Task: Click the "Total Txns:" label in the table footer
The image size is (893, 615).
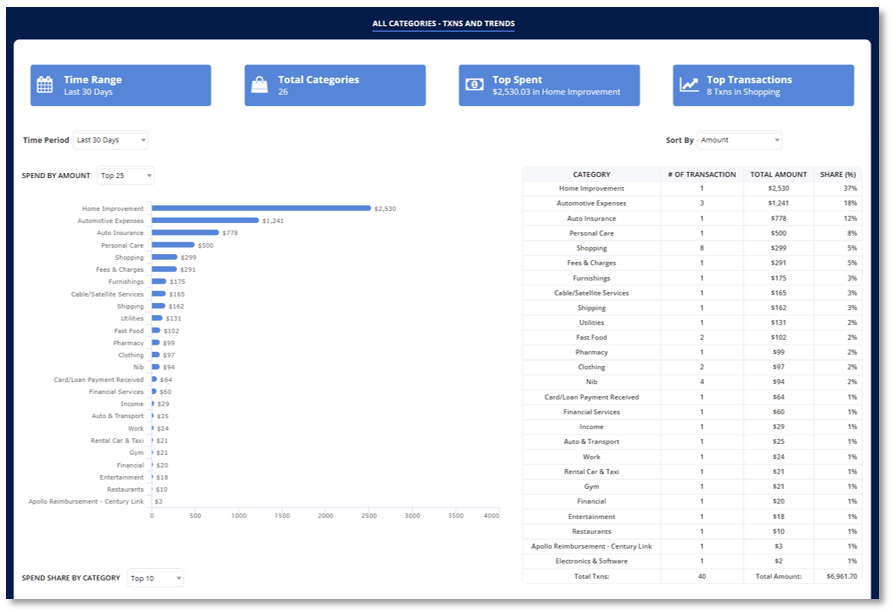Action: (591, 577)
